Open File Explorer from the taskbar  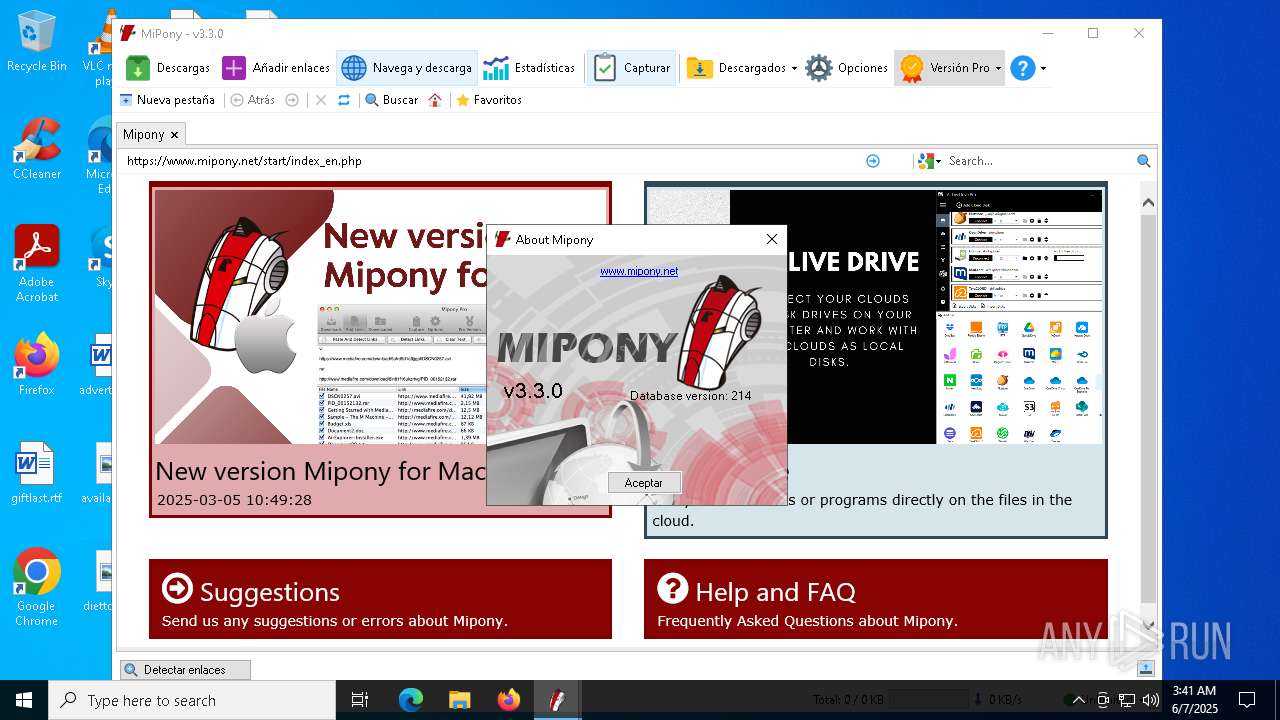point(459,700)
